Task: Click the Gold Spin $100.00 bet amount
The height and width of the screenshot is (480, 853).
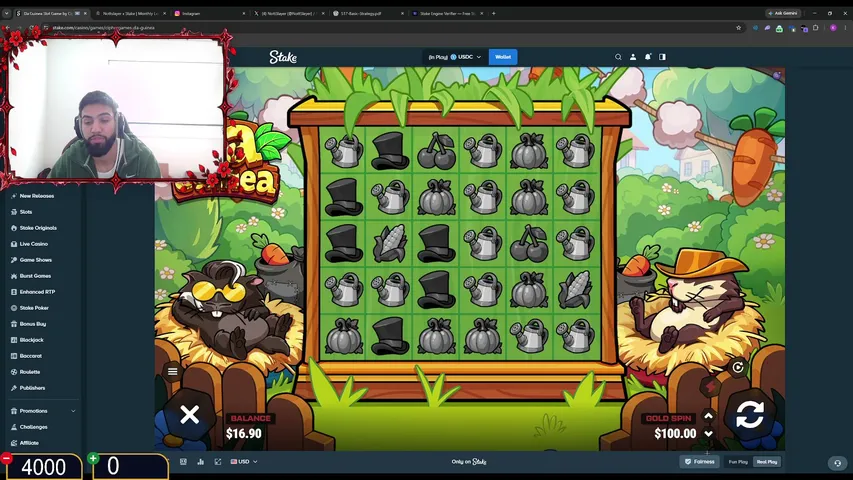Action: (x=675, y=434)
